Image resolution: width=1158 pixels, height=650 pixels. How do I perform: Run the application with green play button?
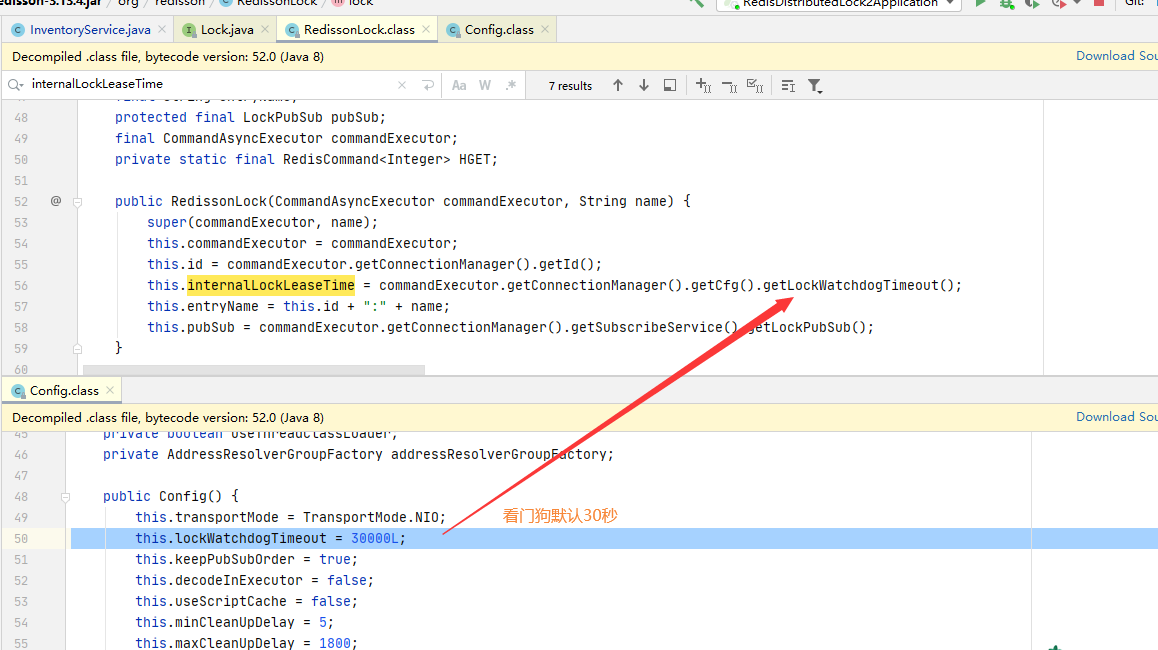[981, 3]
